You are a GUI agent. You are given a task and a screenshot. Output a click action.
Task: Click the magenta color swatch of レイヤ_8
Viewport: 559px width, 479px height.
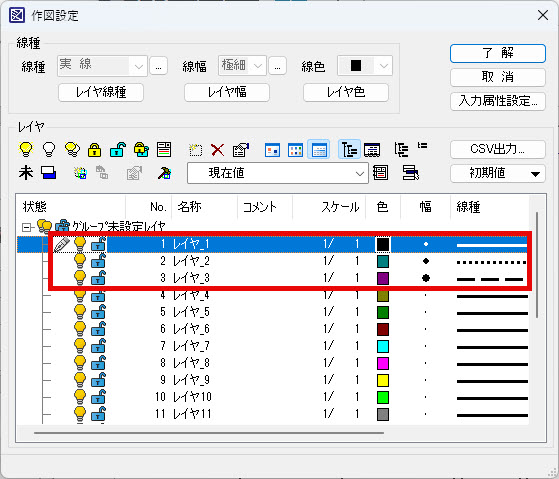(383, 363)
